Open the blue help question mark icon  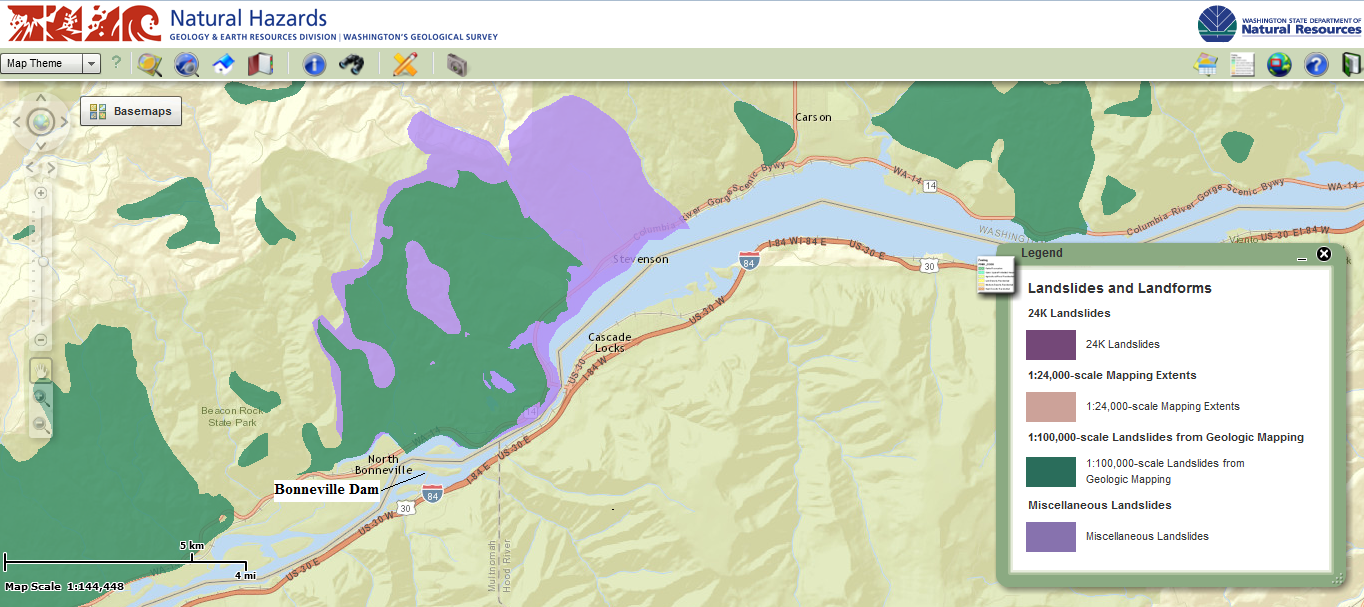(x=1316, y=65)
